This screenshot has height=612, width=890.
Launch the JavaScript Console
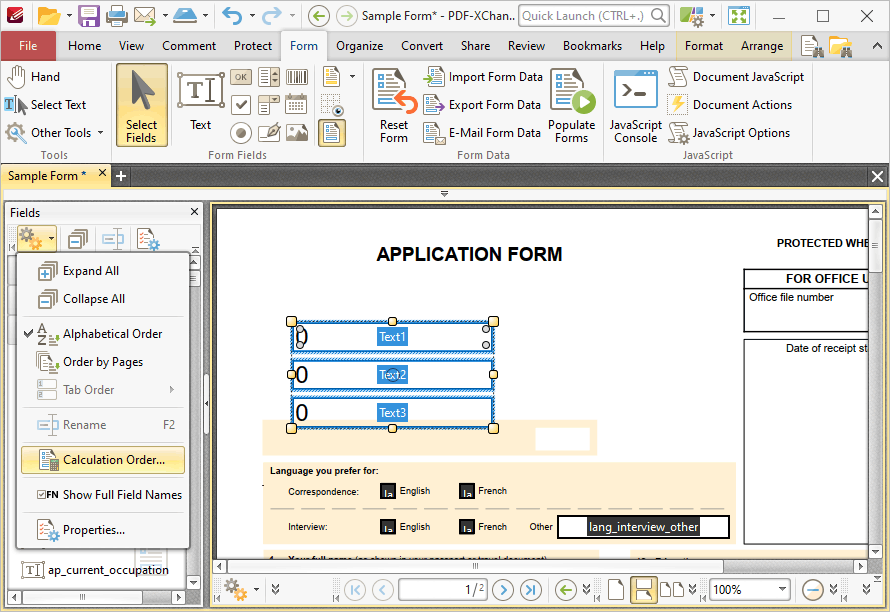(x=635, y=106)
